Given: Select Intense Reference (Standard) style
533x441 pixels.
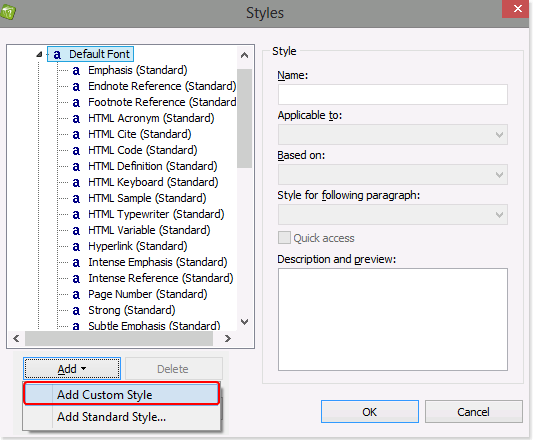Looking at the screenshot, I should click(x=161, y=278).
